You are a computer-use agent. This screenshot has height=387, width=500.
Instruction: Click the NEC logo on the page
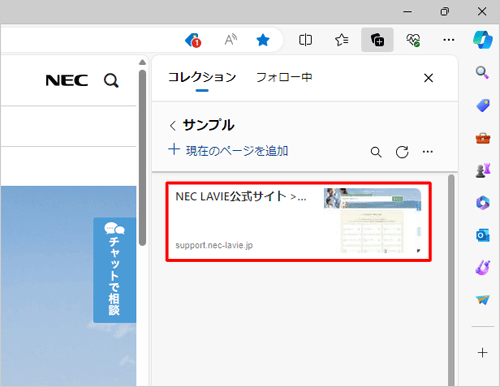coord(67,80)
